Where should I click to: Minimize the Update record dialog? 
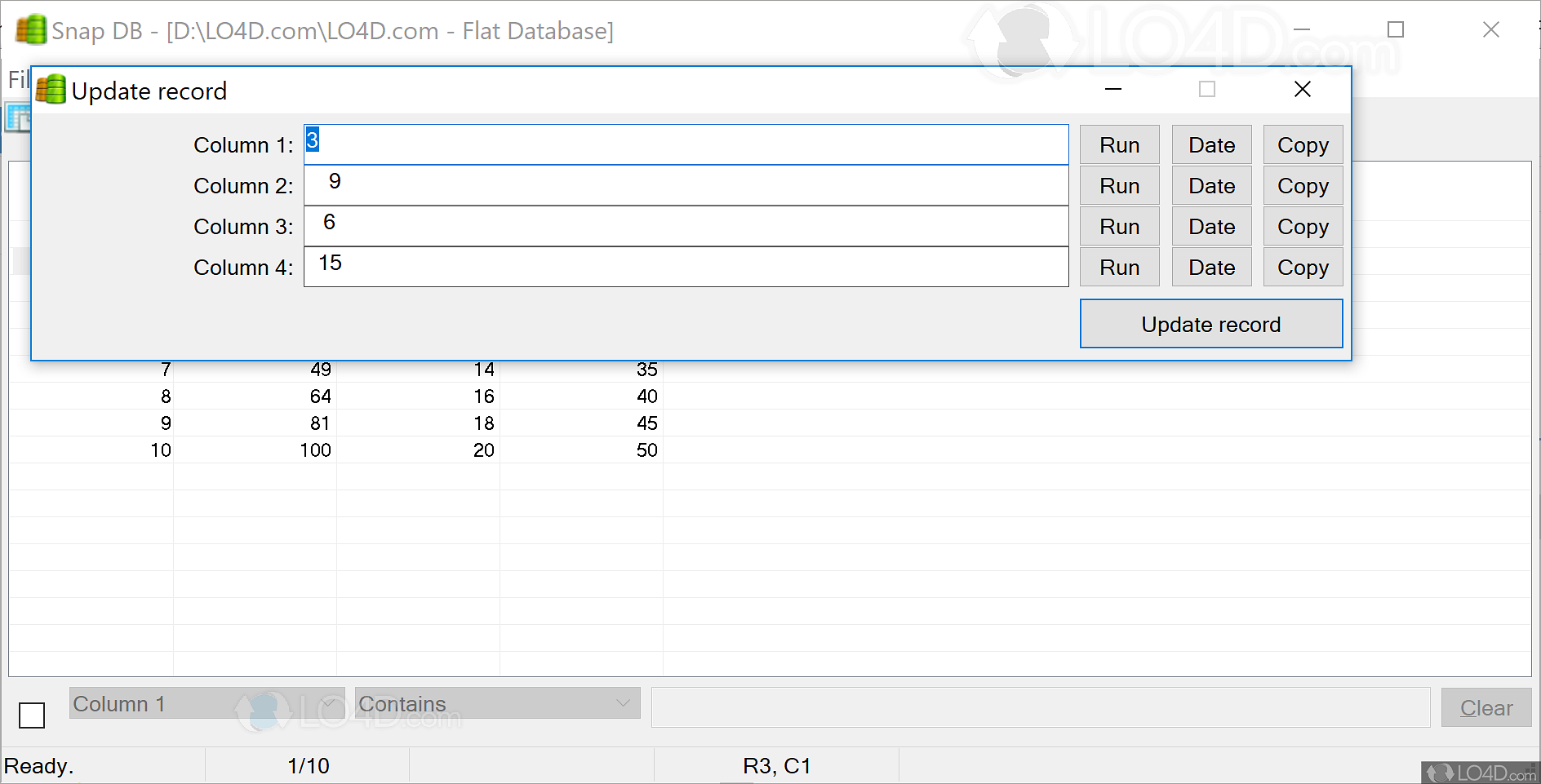1113,89
